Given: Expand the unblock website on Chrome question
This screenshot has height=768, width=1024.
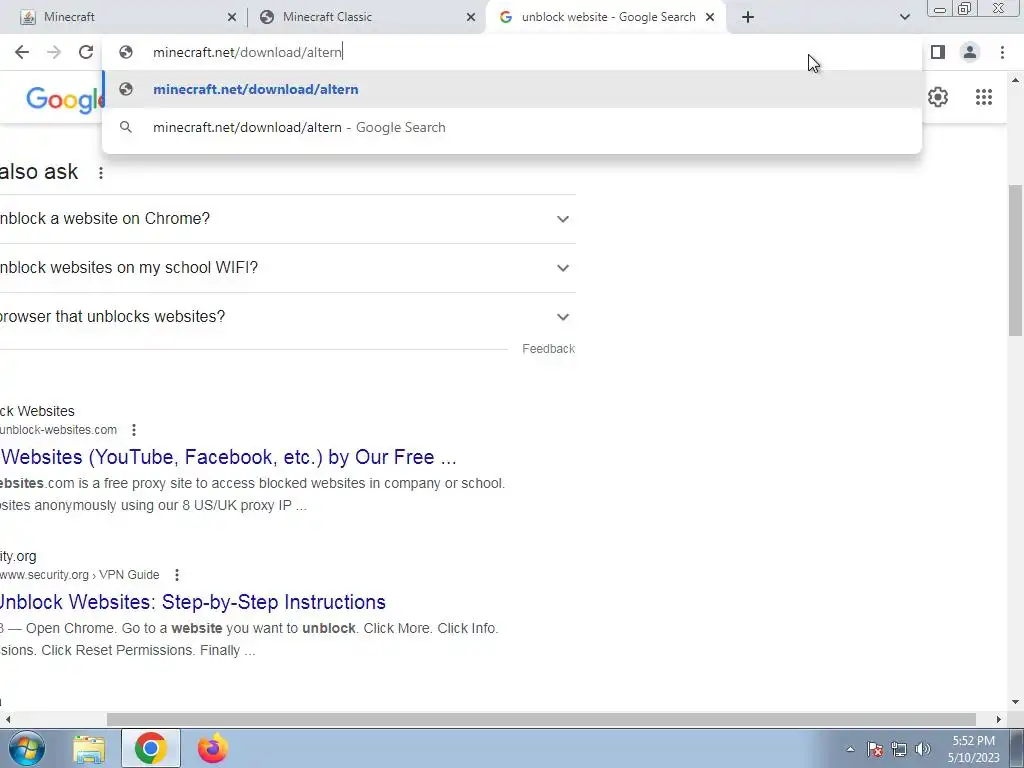Looking at the screenshot, I should (x=287, y=219).
